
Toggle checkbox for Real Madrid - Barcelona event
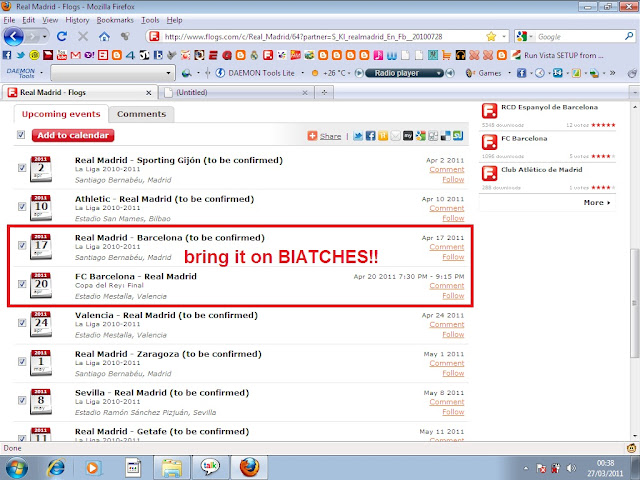coord(22,245)
